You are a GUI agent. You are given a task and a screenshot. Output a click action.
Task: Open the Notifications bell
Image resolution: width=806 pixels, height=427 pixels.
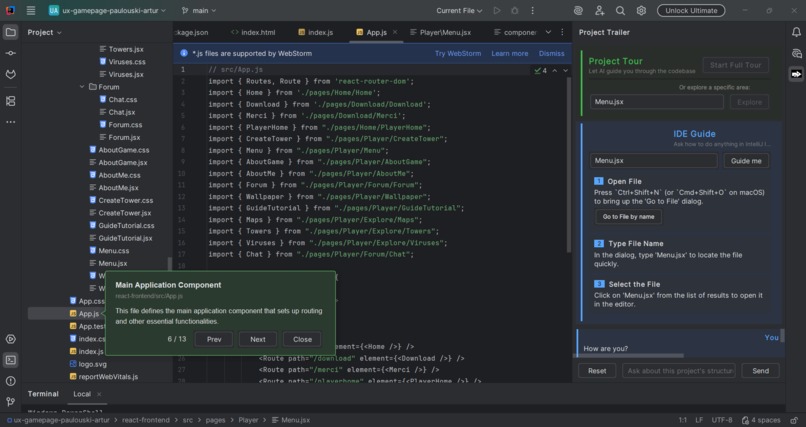pos(796,32)
